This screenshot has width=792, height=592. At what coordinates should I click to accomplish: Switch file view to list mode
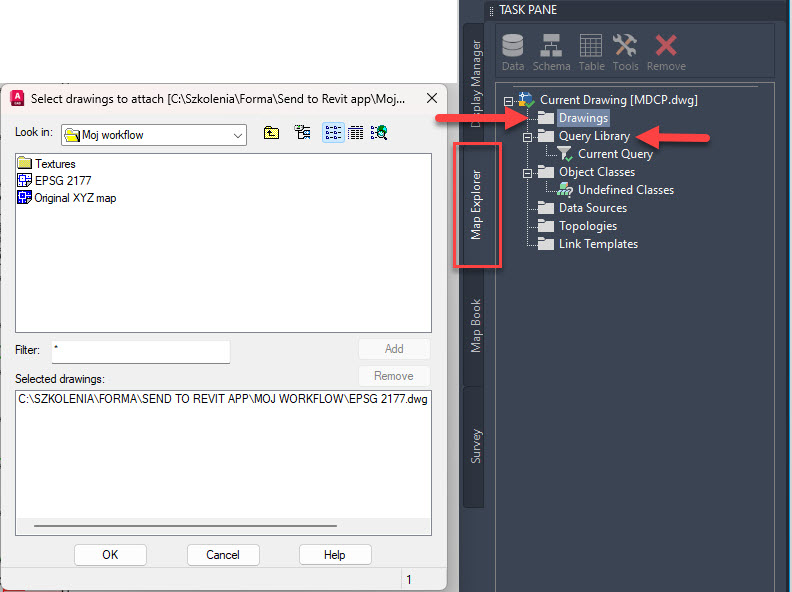[333, 133]
